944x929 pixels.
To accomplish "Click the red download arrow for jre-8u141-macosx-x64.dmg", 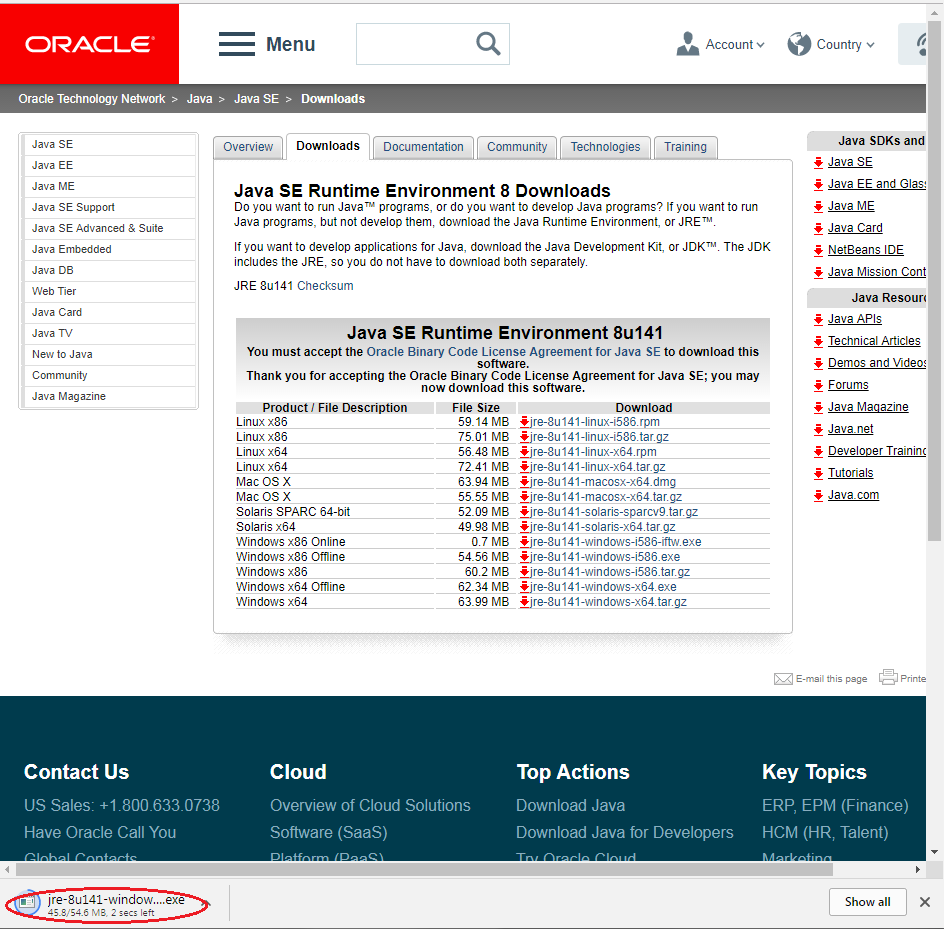I will pyautogui.click(x=524, y=482).
